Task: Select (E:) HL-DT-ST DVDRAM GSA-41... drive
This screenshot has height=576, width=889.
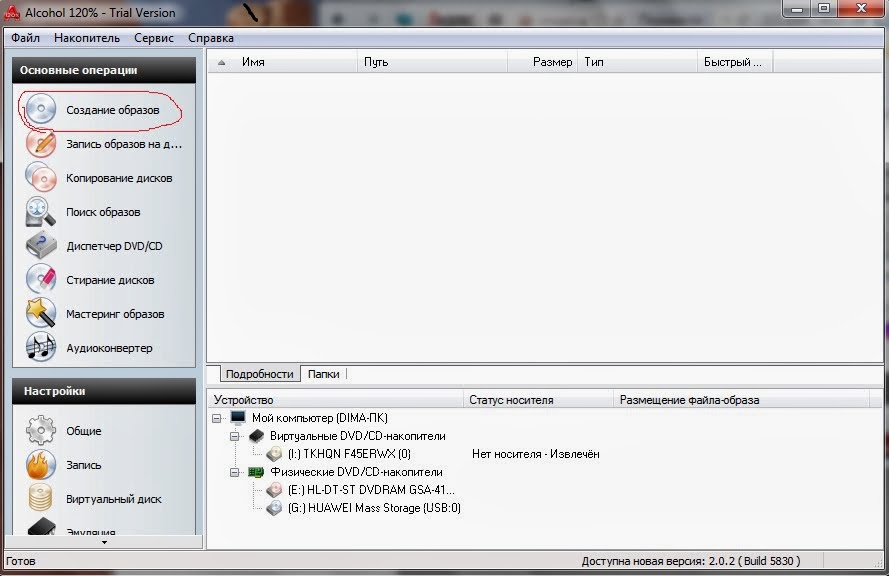Action: click(371, 490)
